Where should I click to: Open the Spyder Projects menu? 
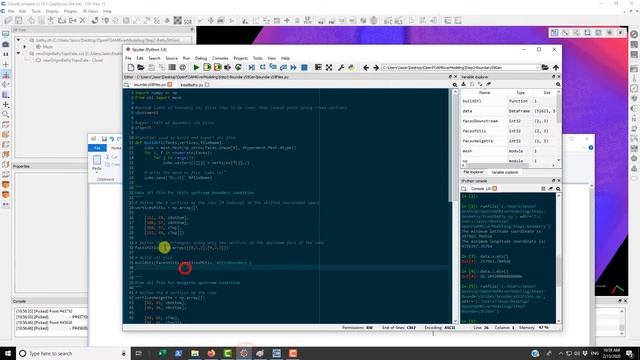[x=240, y=58]
